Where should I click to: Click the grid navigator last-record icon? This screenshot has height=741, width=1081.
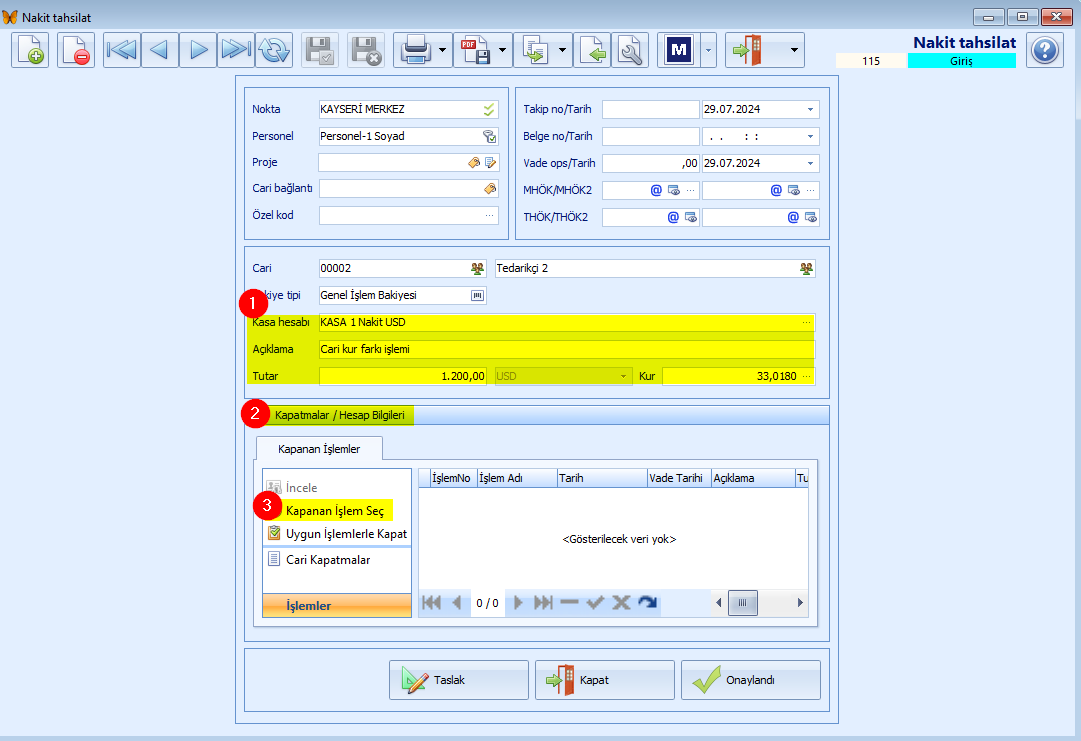pos(543,602)
